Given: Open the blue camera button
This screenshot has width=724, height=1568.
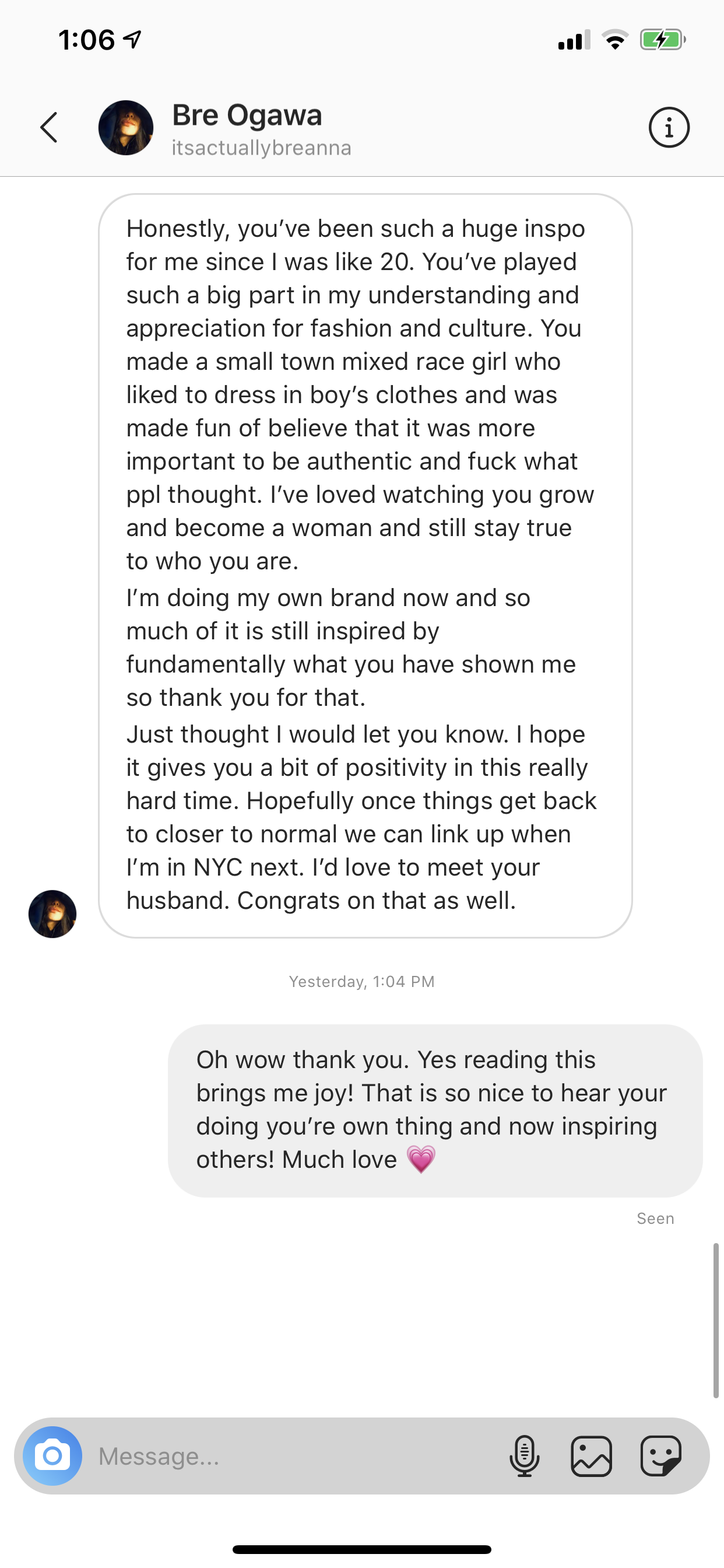Looking at the screenshot, I should point(52,1455).
